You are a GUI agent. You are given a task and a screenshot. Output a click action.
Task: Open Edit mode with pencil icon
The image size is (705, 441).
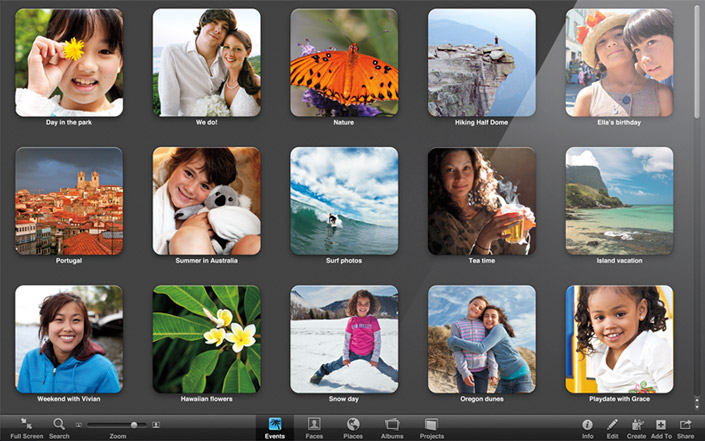pyautogui.click(x=612, y=424)
